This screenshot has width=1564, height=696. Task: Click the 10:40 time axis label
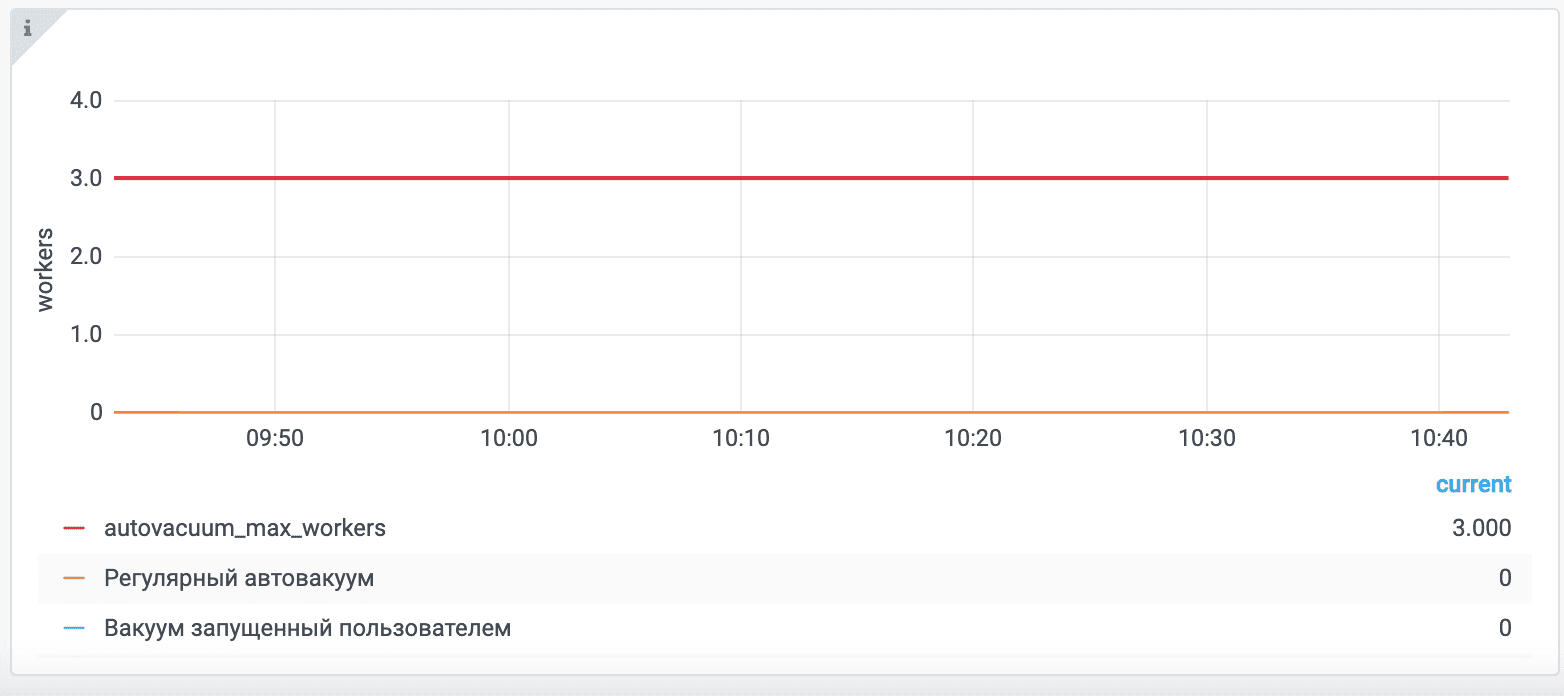click(1438, 439)
